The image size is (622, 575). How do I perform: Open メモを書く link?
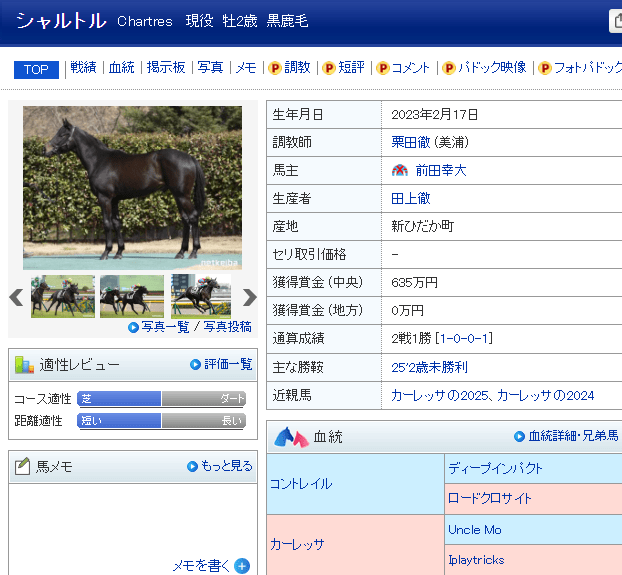202,565
